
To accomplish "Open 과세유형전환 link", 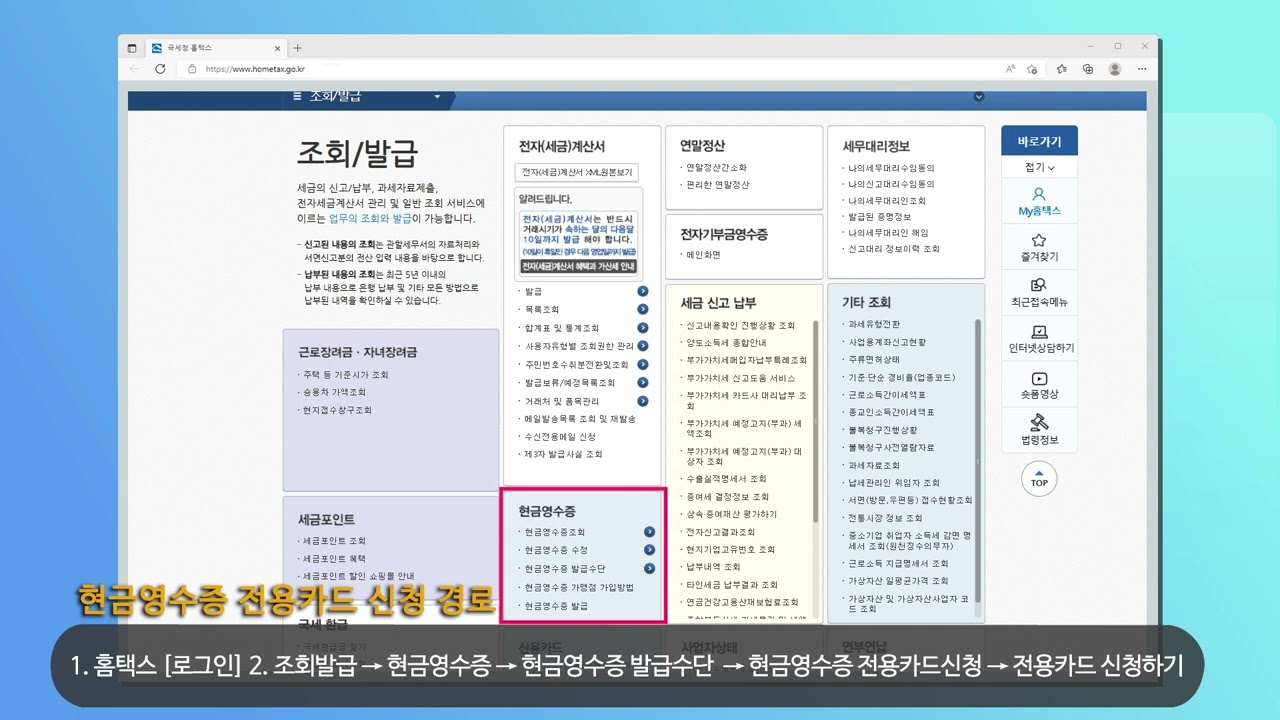I will click(x=874, y=325).
